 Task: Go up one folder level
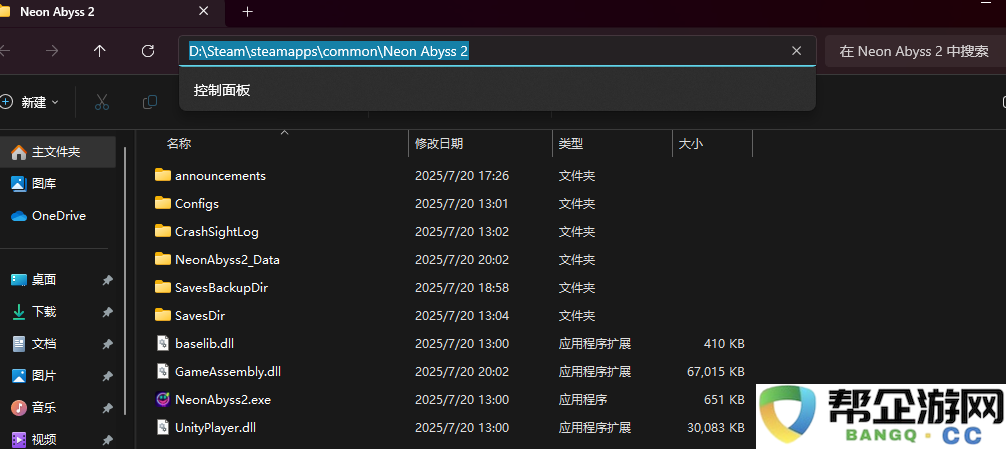99,51
